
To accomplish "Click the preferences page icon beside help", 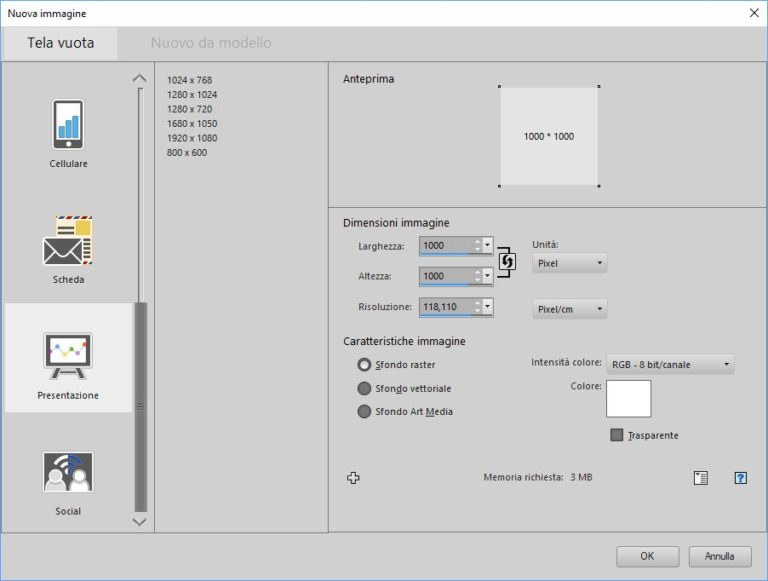I will (x=701, y=478).
